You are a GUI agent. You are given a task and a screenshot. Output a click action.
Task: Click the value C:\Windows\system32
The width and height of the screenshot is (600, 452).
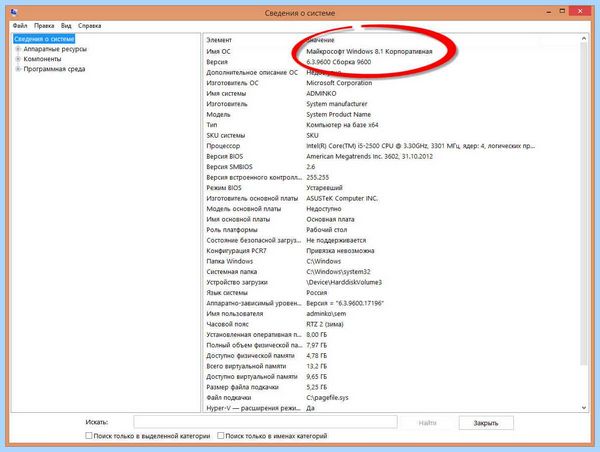pos(338,272)
